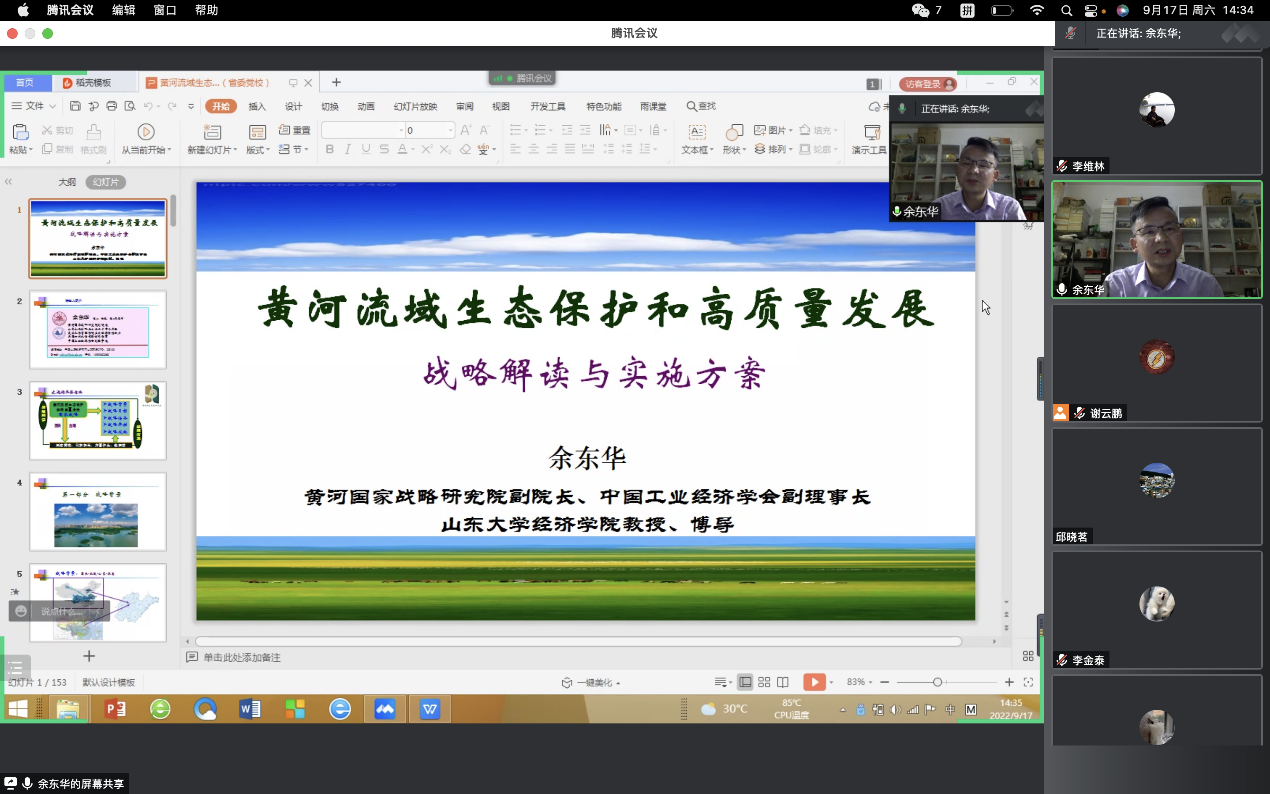Click the Shapes (形状) icon
Viewport: 1270px width, 794px height.
[734, 132]
